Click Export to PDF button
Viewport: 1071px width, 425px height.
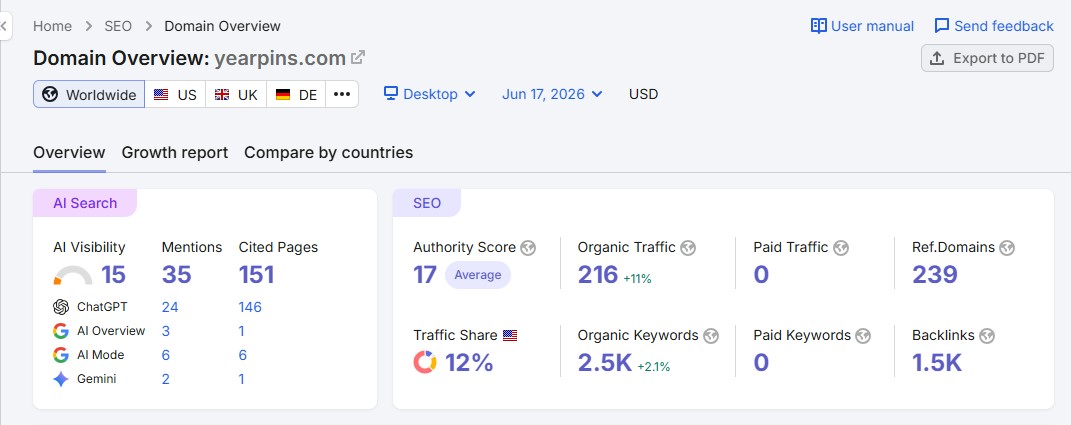[x=988, y=58]
